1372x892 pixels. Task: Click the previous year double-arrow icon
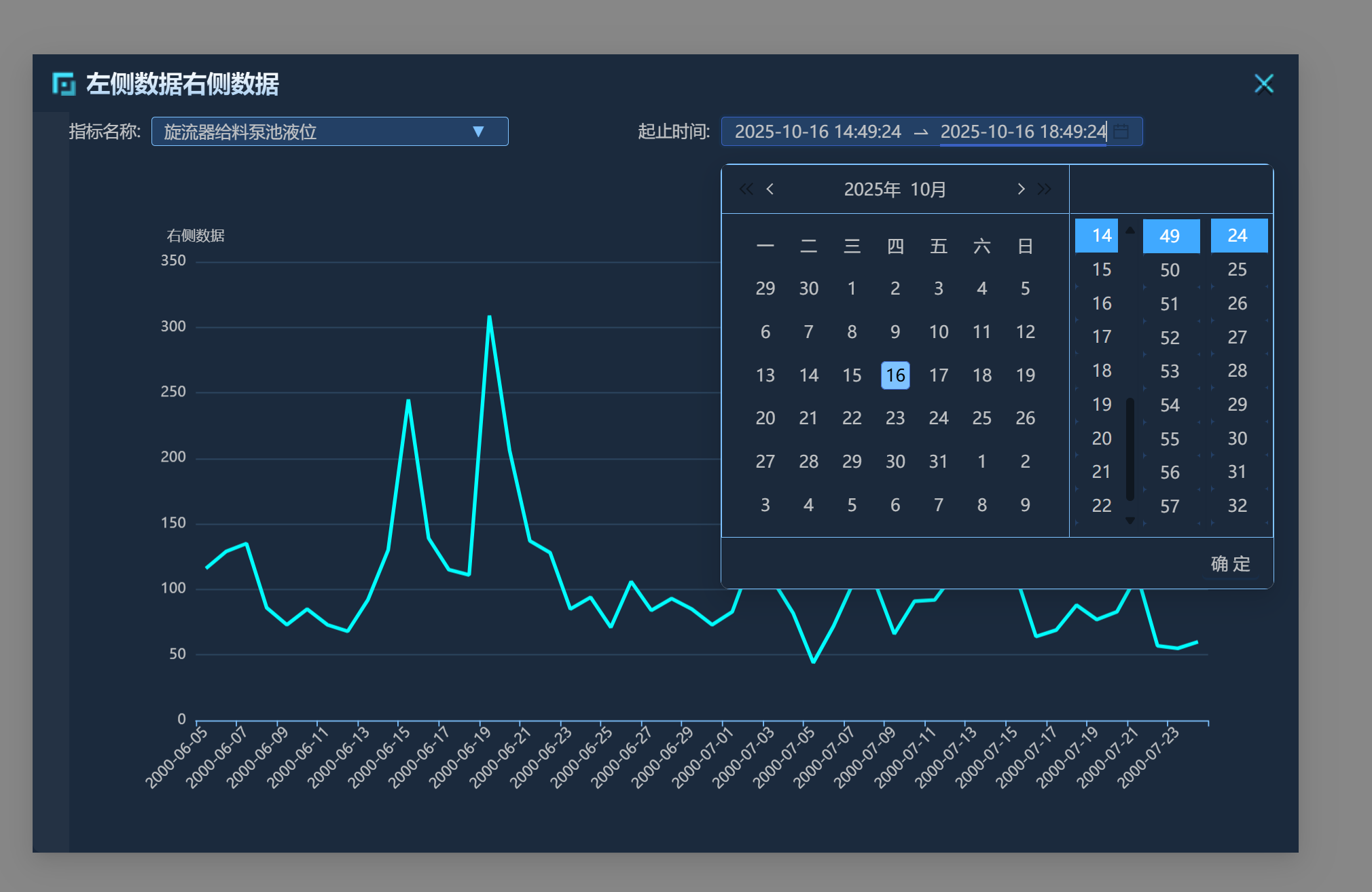point(746,189)
